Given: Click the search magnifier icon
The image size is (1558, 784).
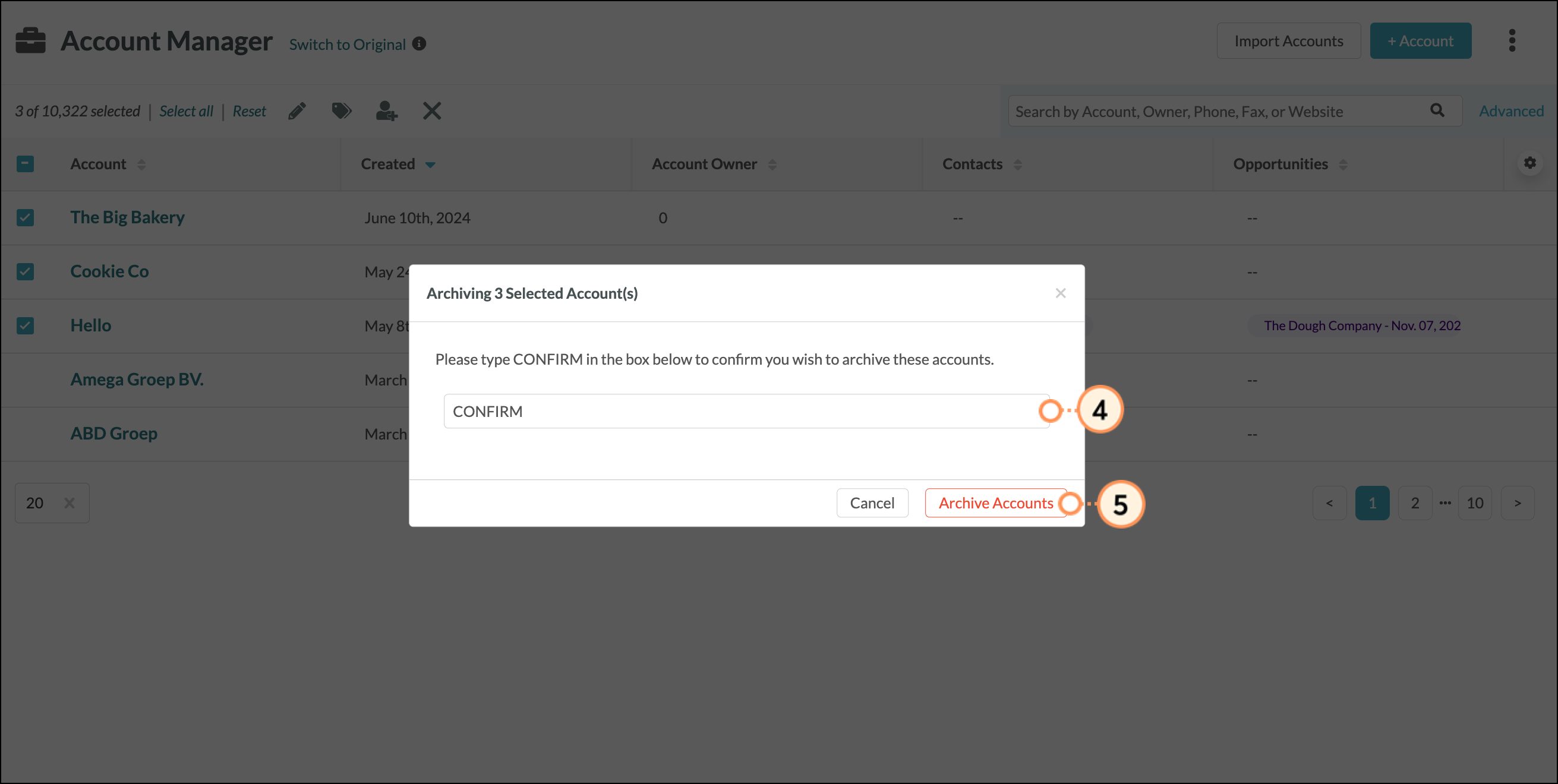Looking at the screenshot, I should [1437, 110].
